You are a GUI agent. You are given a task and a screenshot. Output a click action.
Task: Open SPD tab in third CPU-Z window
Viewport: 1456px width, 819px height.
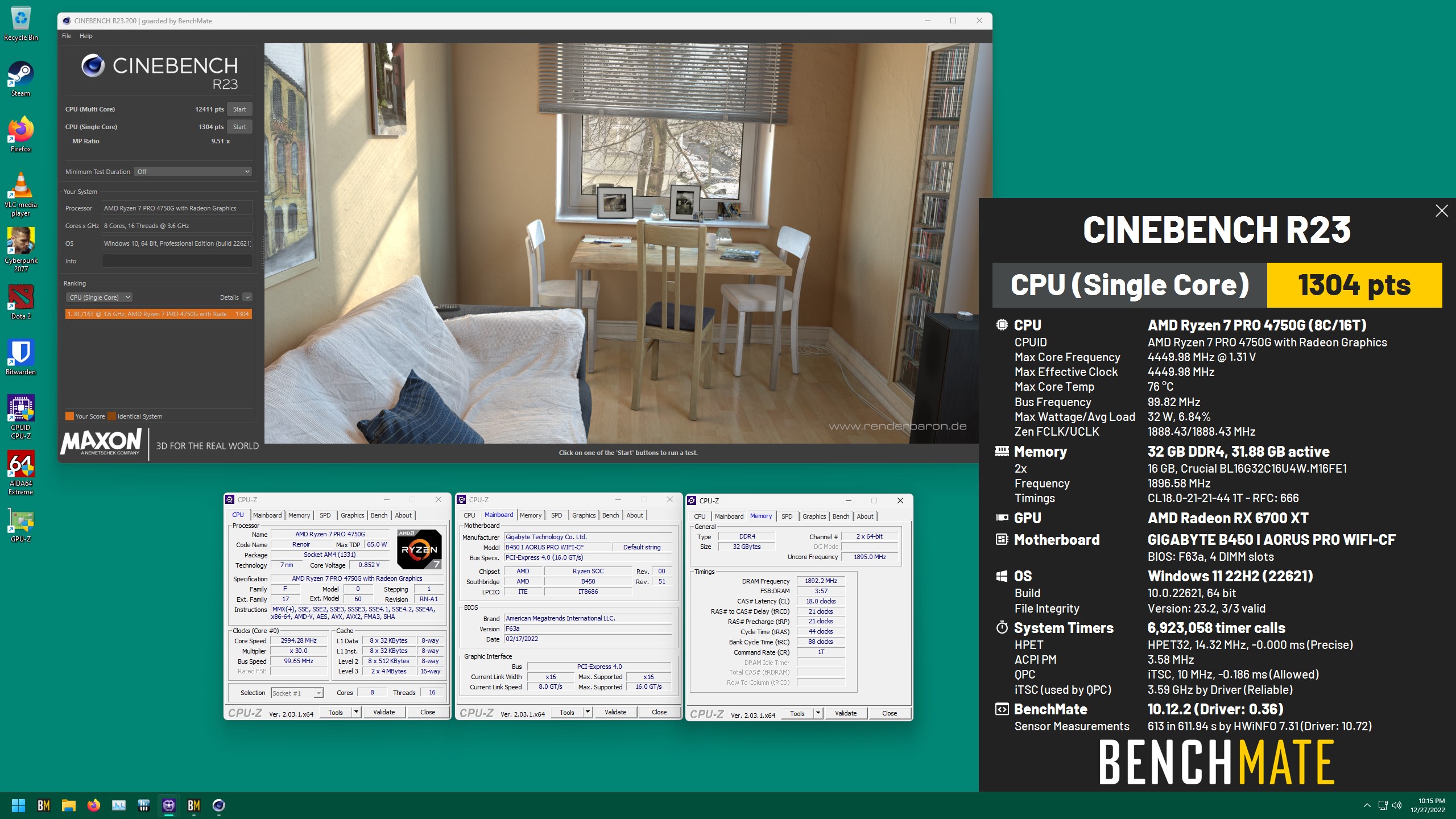click(787, 516)
